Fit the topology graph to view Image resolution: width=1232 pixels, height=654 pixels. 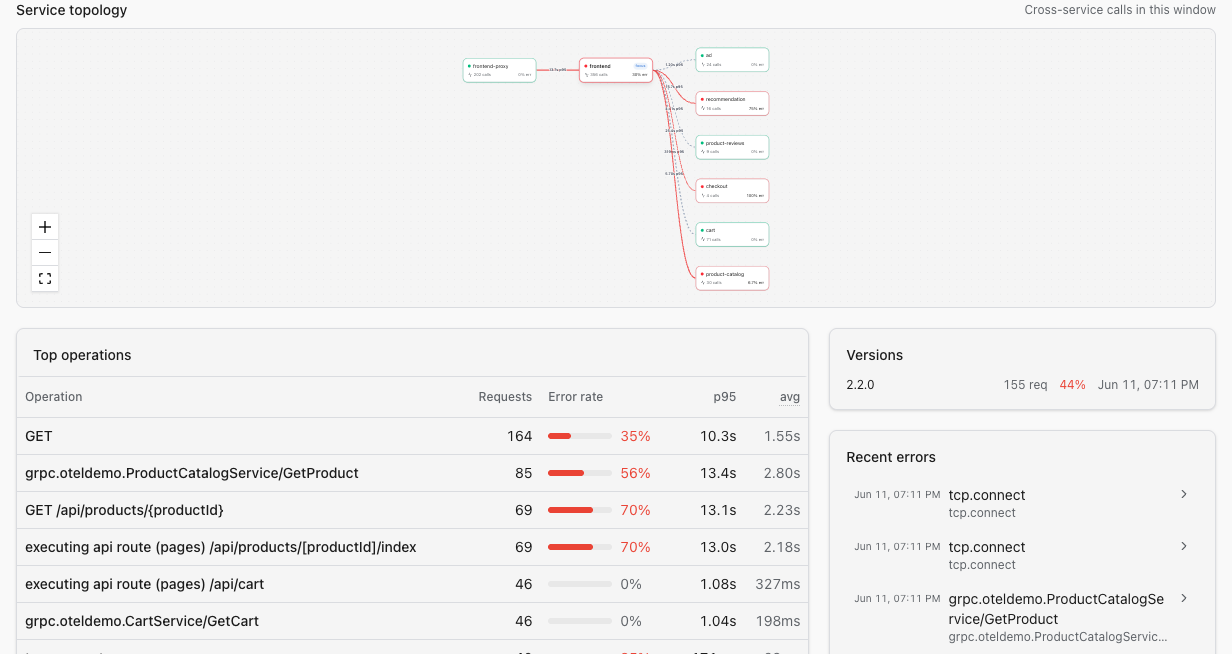click(45, 278)
